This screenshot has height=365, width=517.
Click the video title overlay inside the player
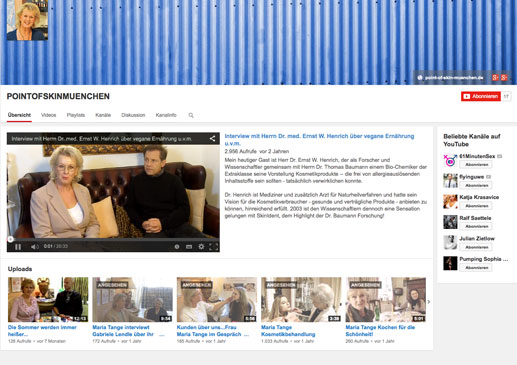[102, 139]
